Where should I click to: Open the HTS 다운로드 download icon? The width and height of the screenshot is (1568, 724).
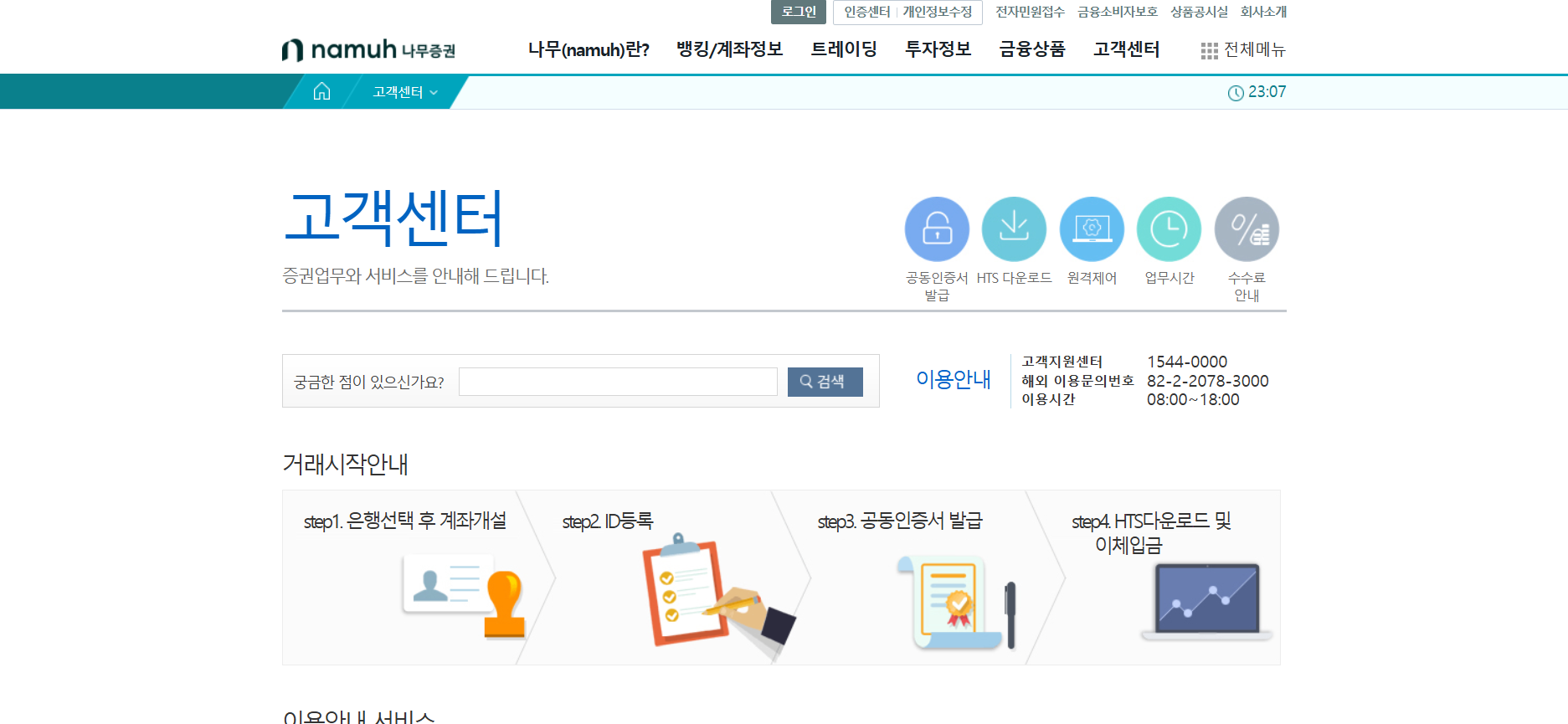tap(1014, 229)
